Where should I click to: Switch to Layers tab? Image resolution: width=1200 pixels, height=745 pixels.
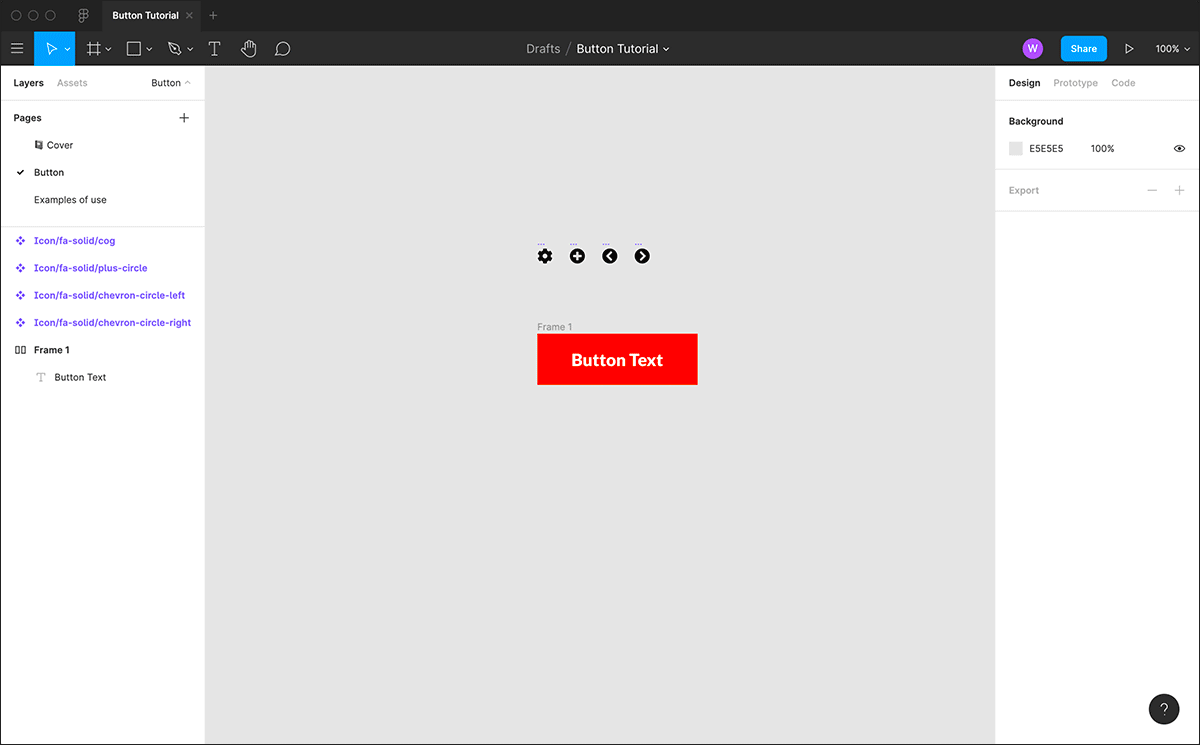click(x=28, y=83)
